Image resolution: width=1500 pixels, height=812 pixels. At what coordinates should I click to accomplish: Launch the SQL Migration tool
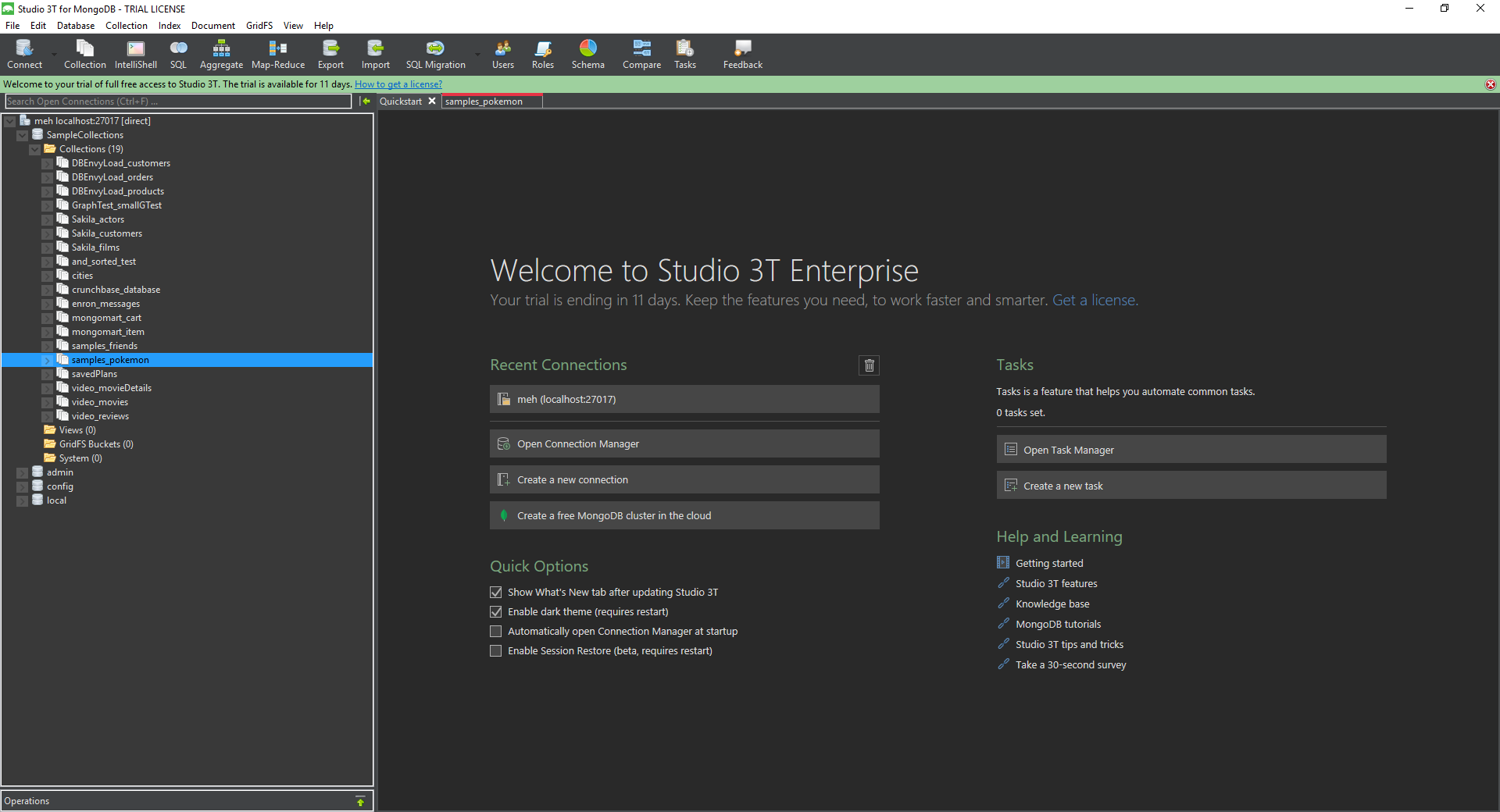(435, 54)
